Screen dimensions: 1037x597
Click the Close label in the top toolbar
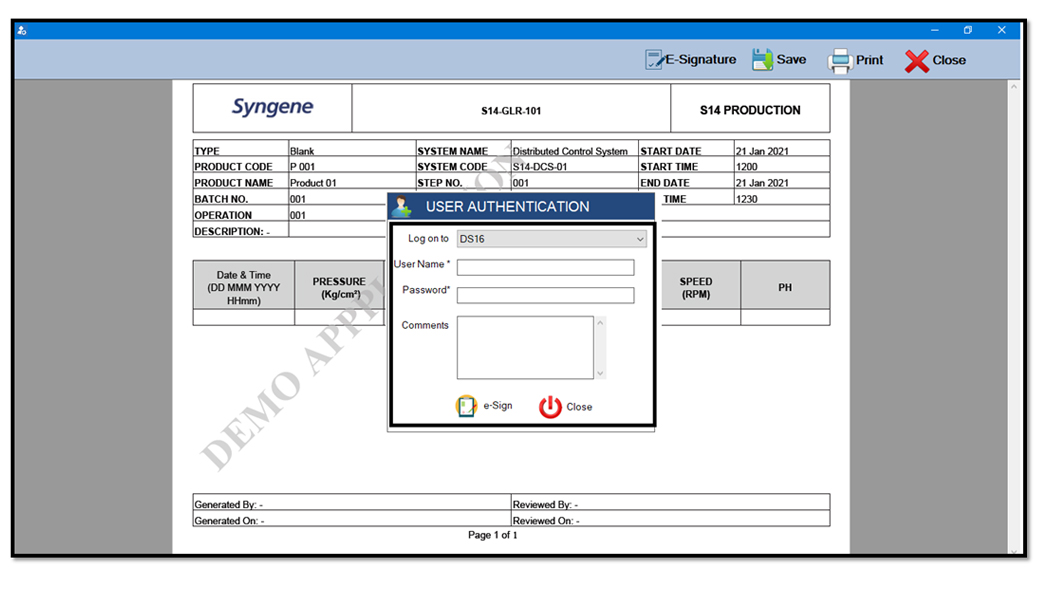[x=949, y=60]
